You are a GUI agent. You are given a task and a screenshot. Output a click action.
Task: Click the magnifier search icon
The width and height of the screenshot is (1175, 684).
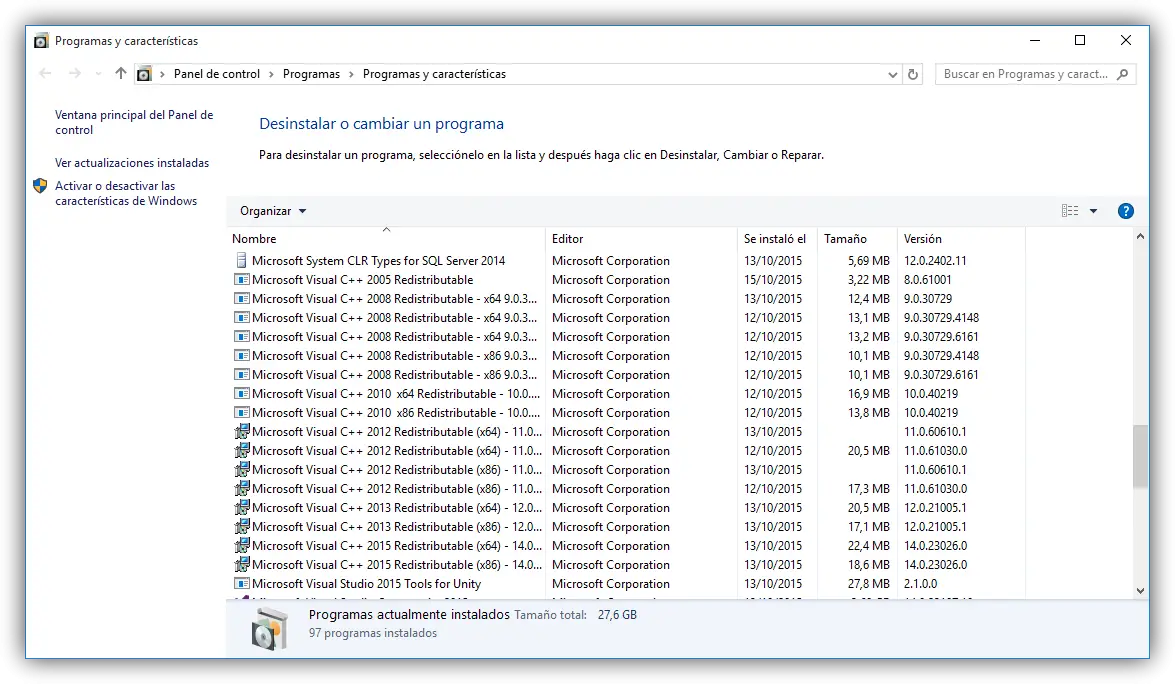[x=1123, y=74]
